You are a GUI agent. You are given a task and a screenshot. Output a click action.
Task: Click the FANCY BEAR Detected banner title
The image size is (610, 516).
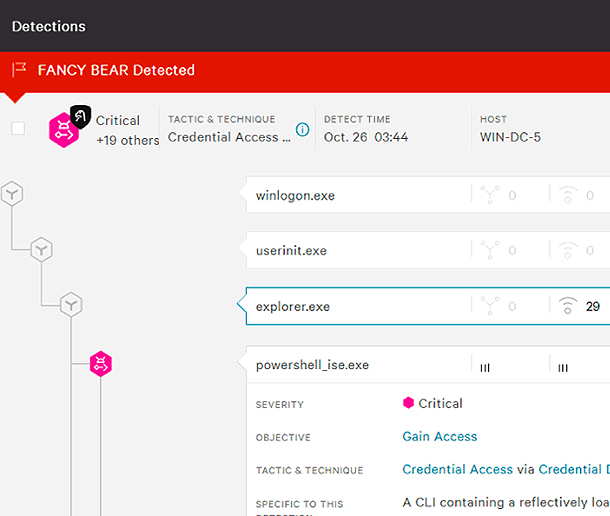(x=116, y=70)
